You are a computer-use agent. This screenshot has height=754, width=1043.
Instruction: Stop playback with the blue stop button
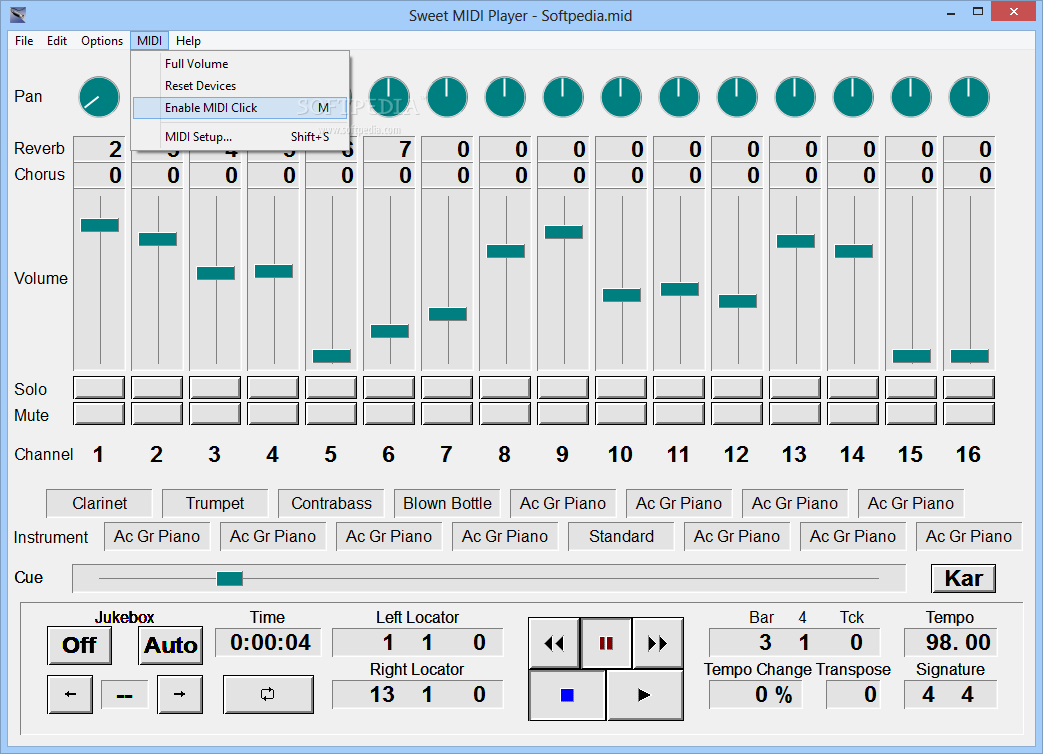567,695
